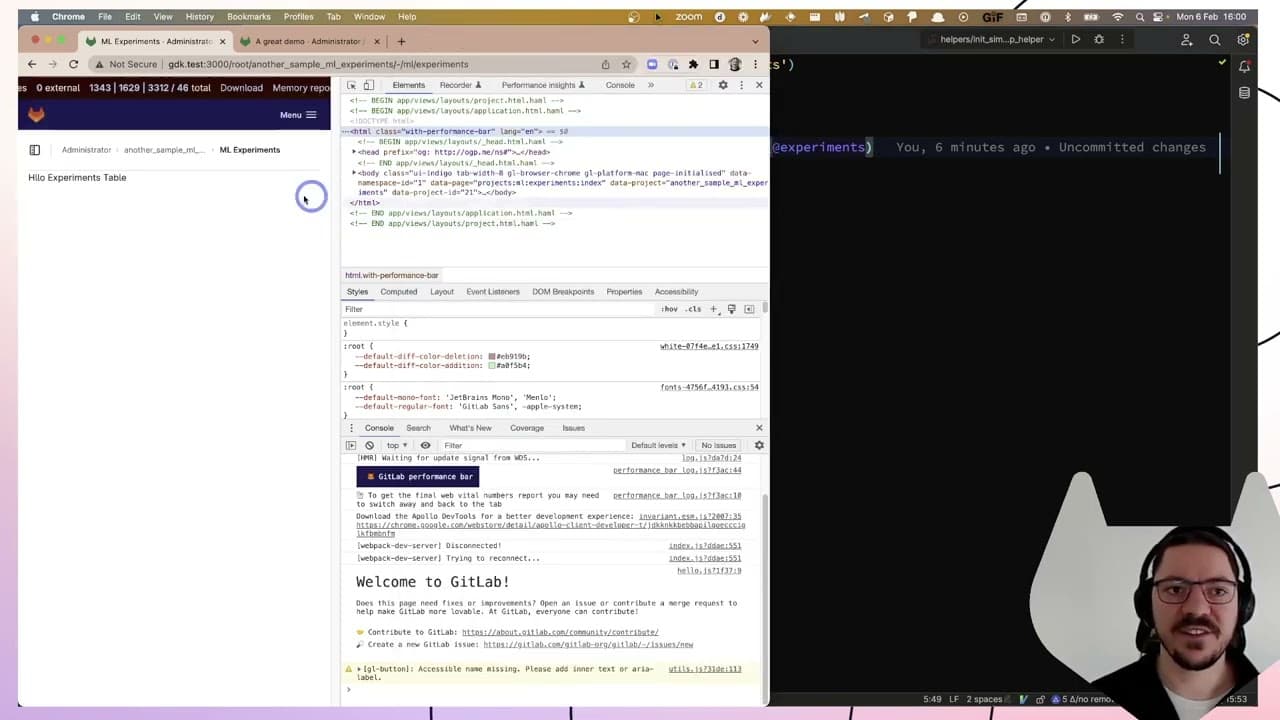Select the What's New drawer tab

coord(470,428)
